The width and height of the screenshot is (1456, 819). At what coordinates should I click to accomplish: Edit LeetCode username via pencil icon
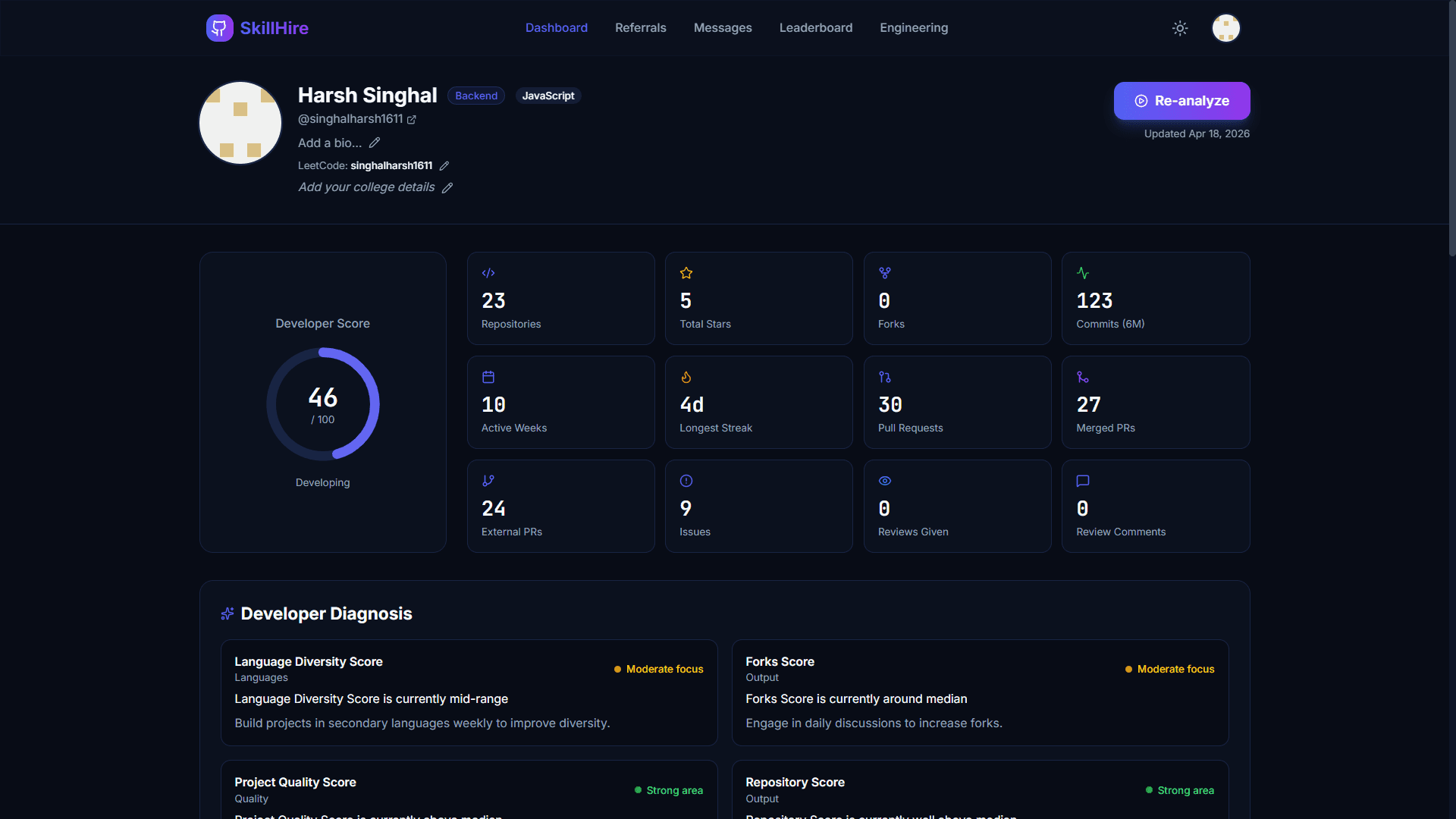coord(444,165)
